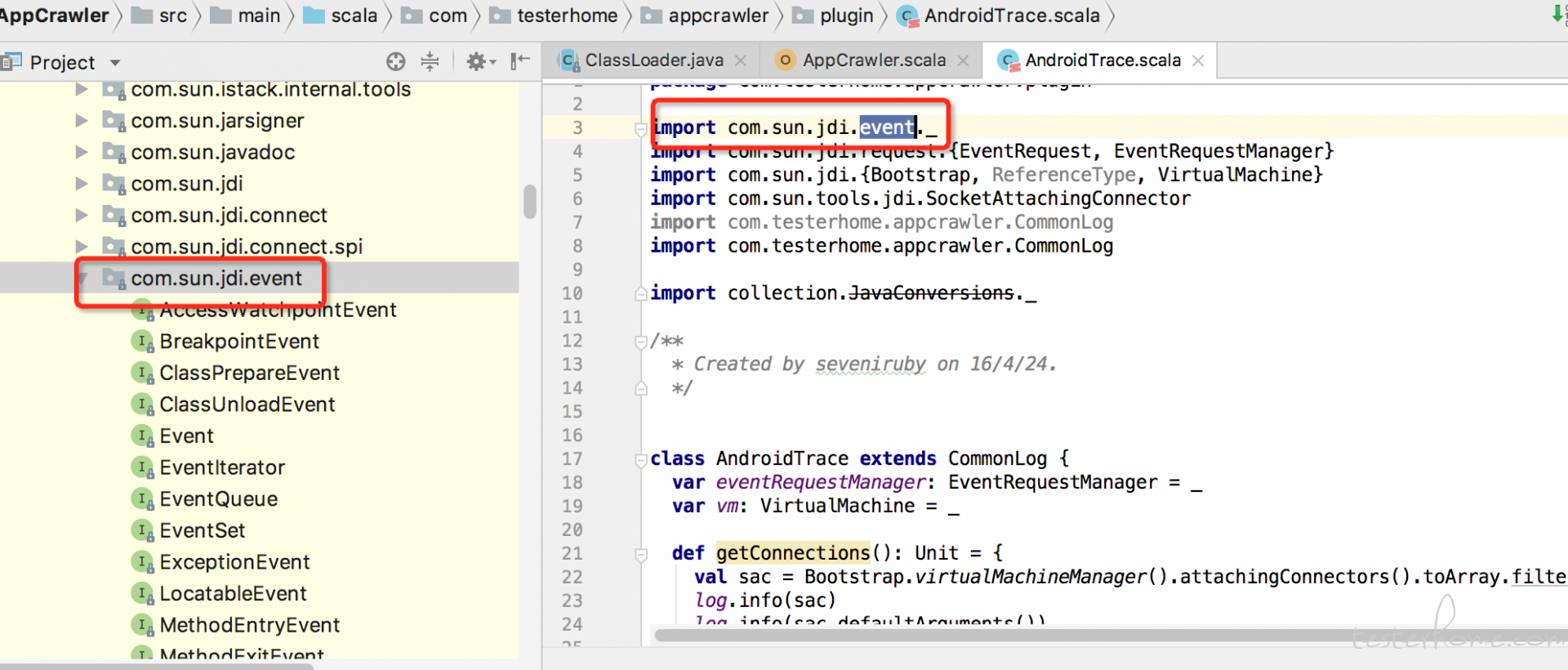Close the ClassLoader.java tab
The height and width of the screenshot is (670, 1568).
click(x=740, y=61)
